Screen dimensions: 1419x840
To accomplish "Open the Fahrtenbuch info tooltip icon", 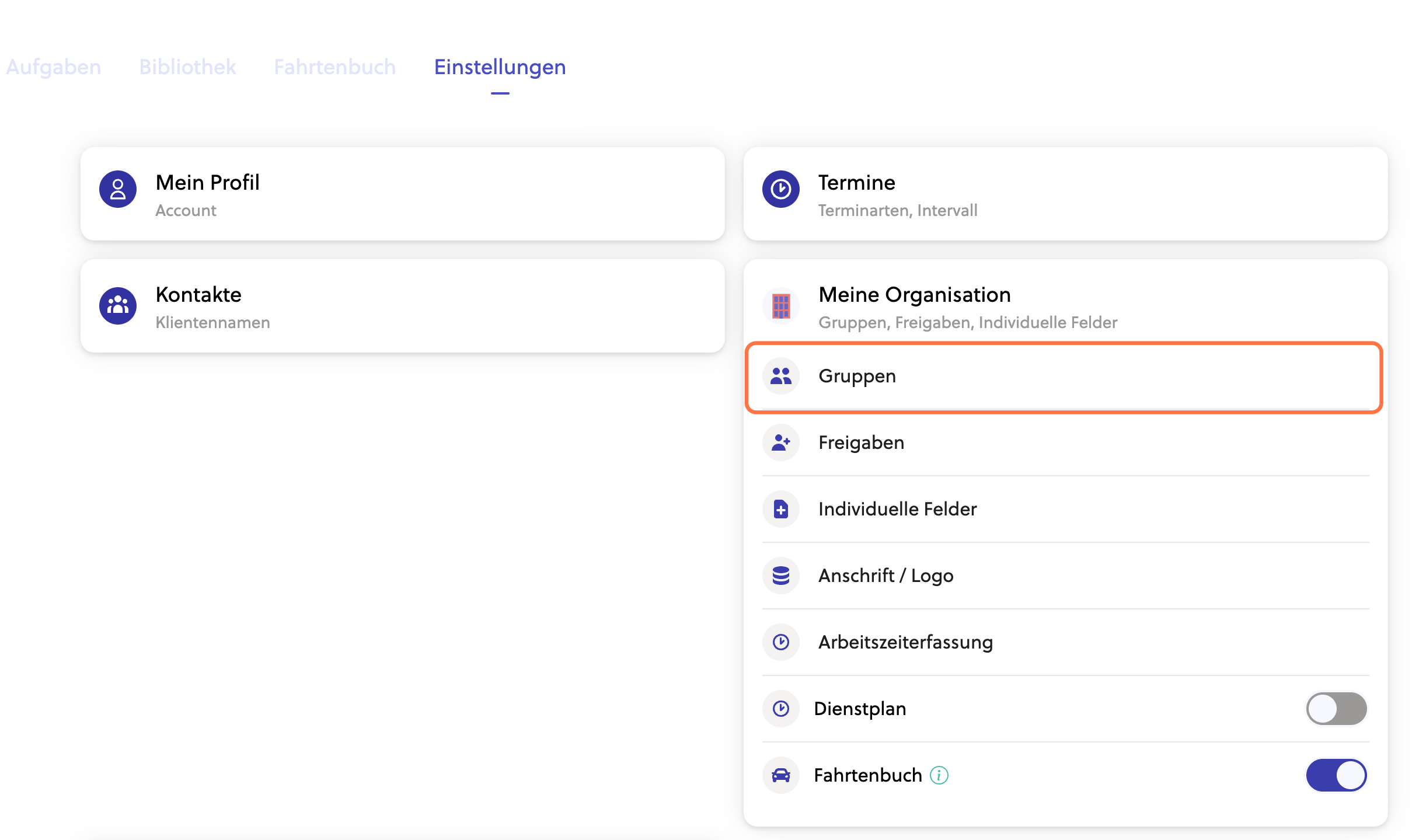I will pyautogui.click(x=939, y=775).
